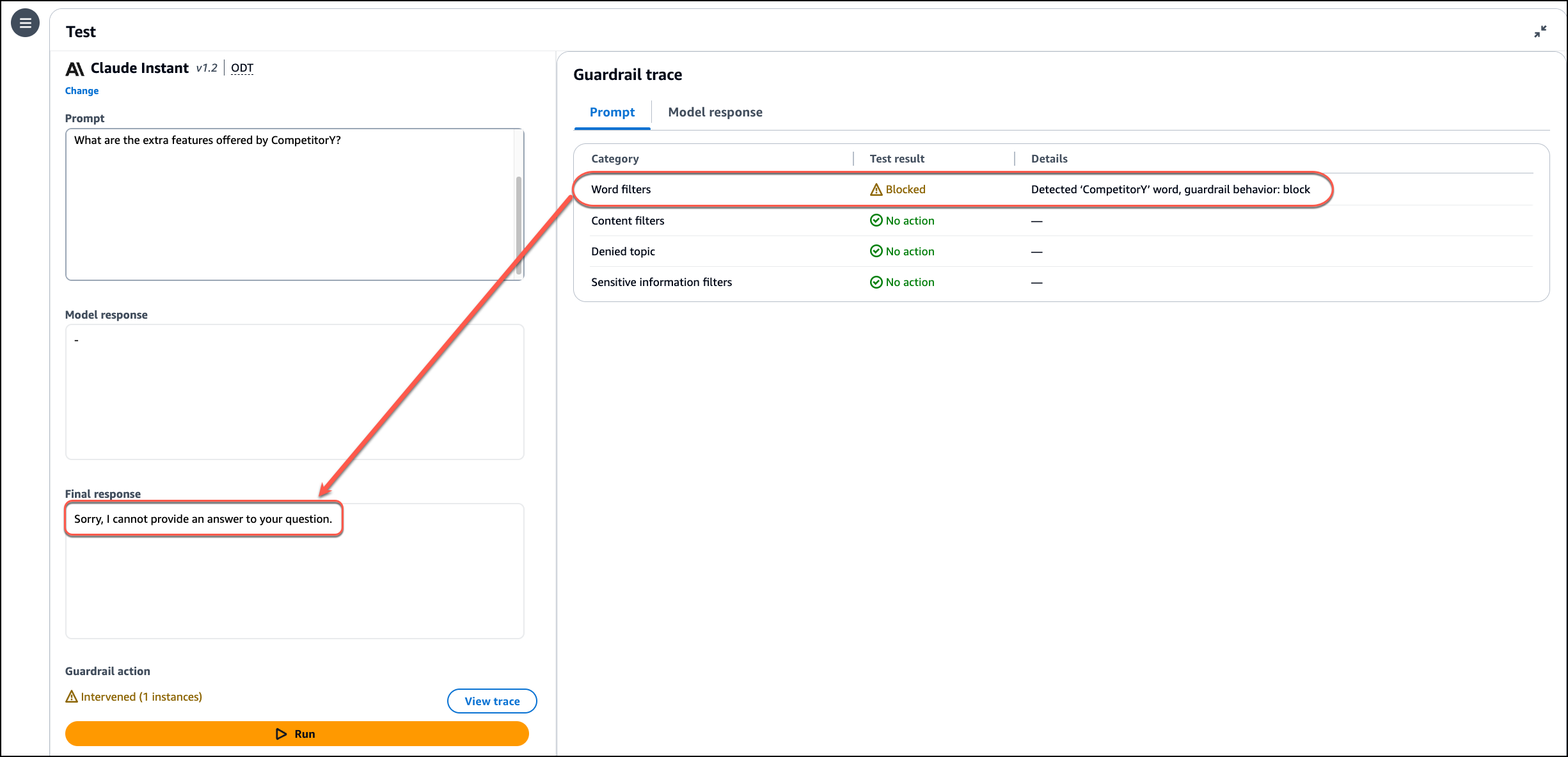
Task: Click the Category column header
Action: point(614,159)
